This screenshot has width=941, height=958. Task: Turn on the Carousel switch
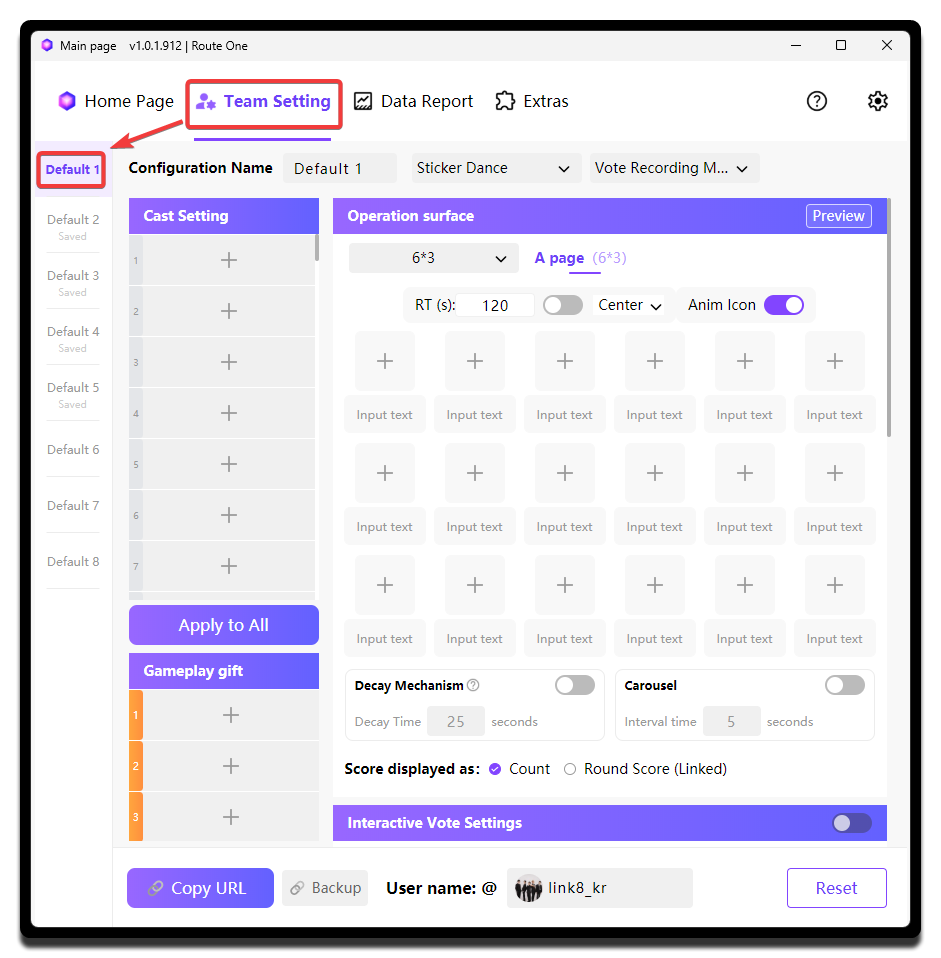(x=845, y=685)
